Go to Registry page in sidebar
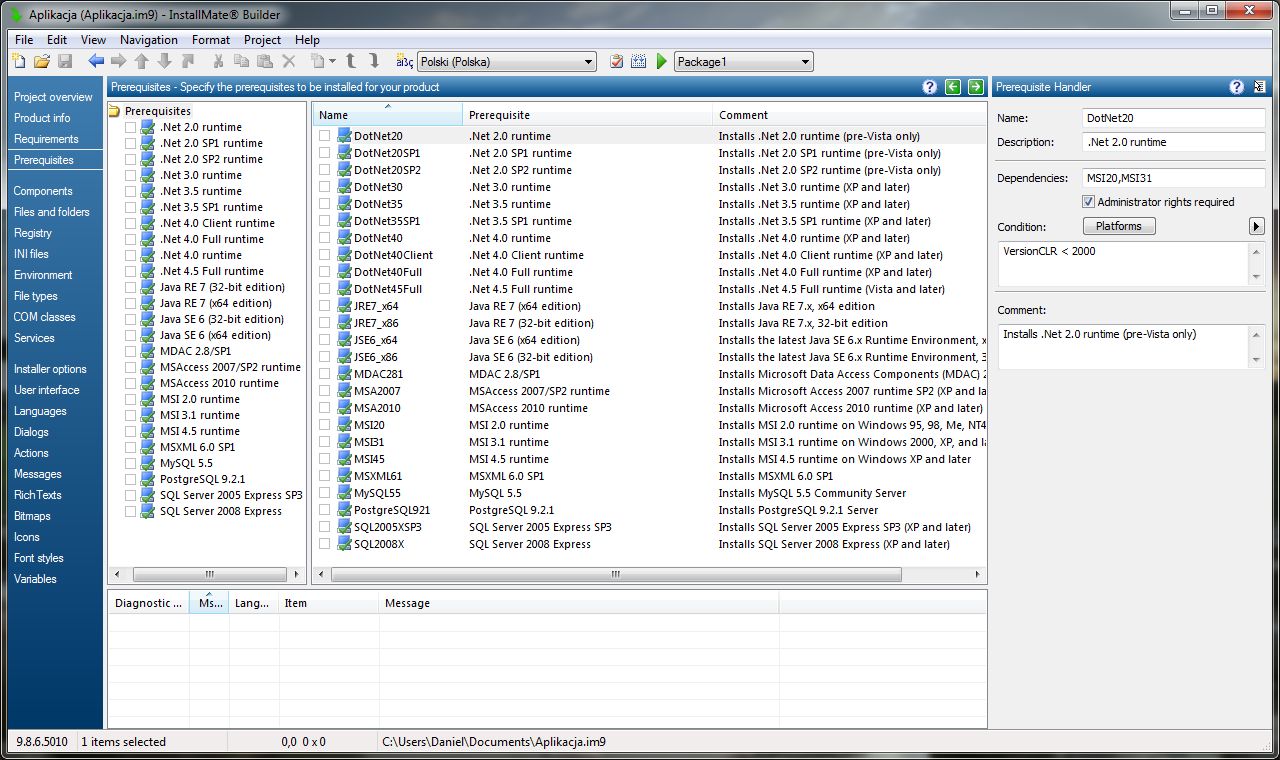 pos(33,233)
